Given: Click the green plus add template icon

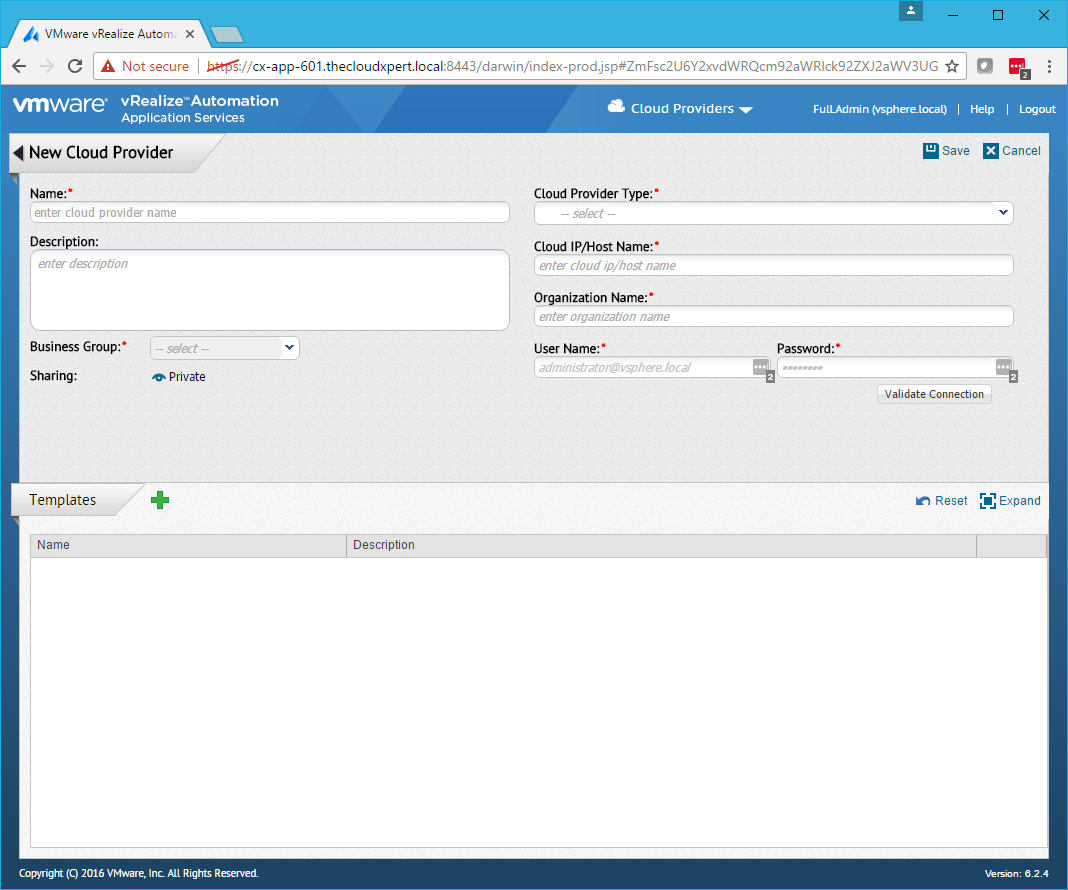Looking at the screenshot, I should coord(160,500).
